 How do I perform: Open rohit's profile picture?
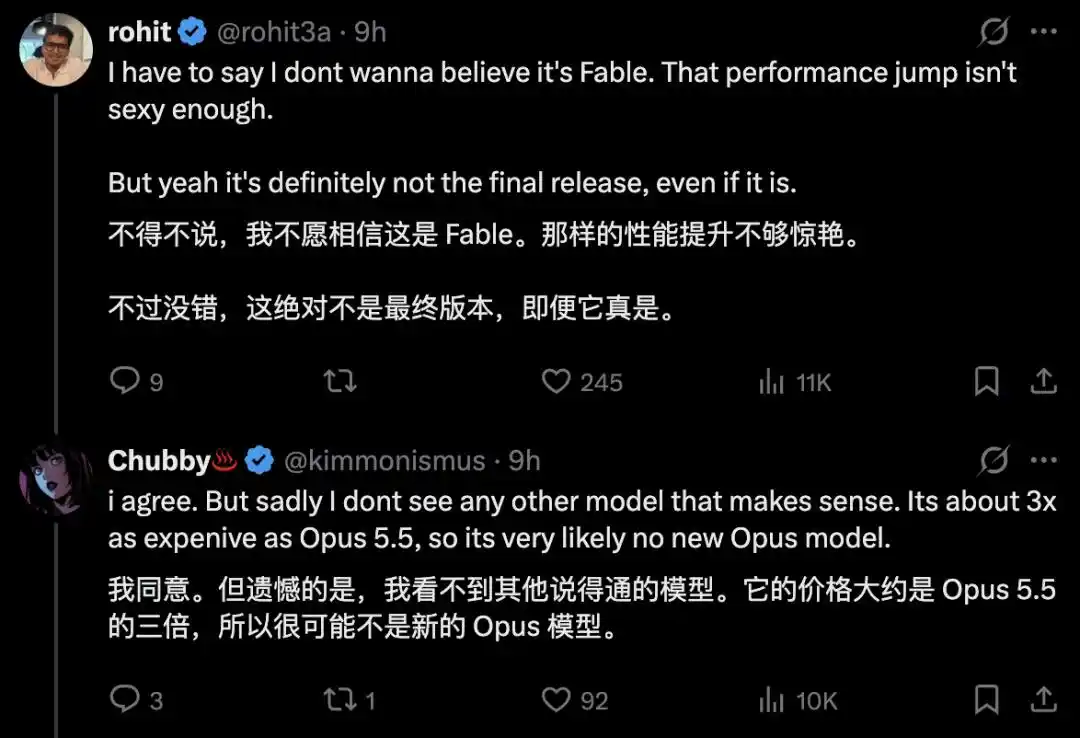[x=56, y=50]
